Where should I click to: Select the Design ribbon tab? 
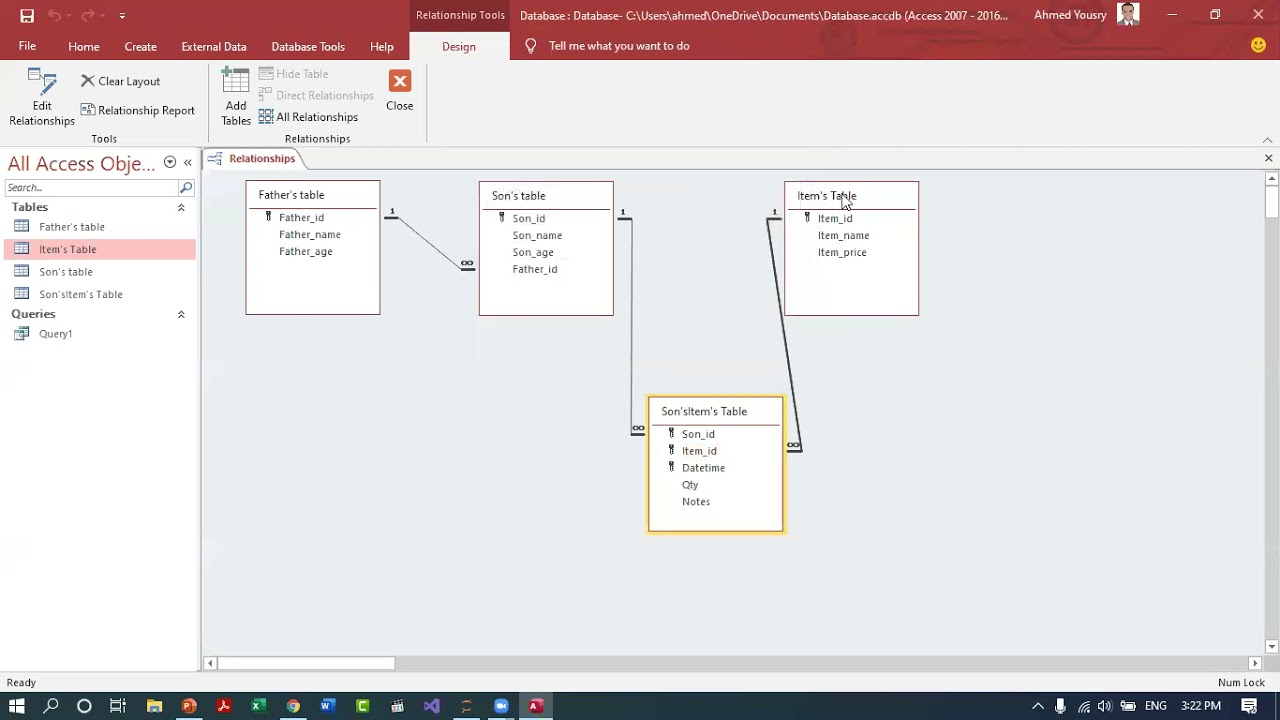pyautogui.click(x=459, y=46)
